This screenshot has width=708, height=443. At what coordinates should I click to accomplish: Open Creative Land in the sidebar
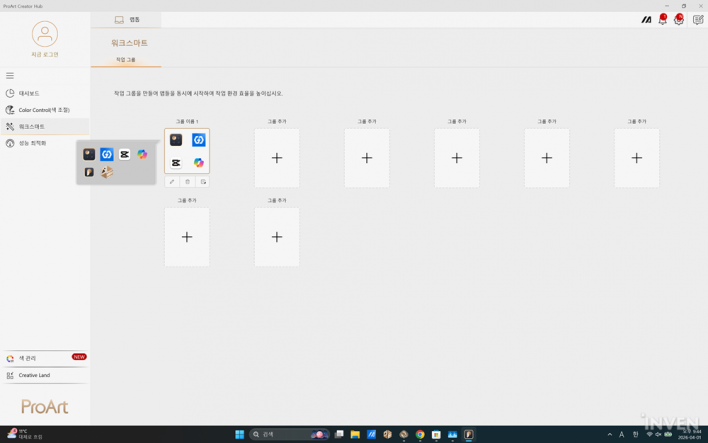[34, 375]
